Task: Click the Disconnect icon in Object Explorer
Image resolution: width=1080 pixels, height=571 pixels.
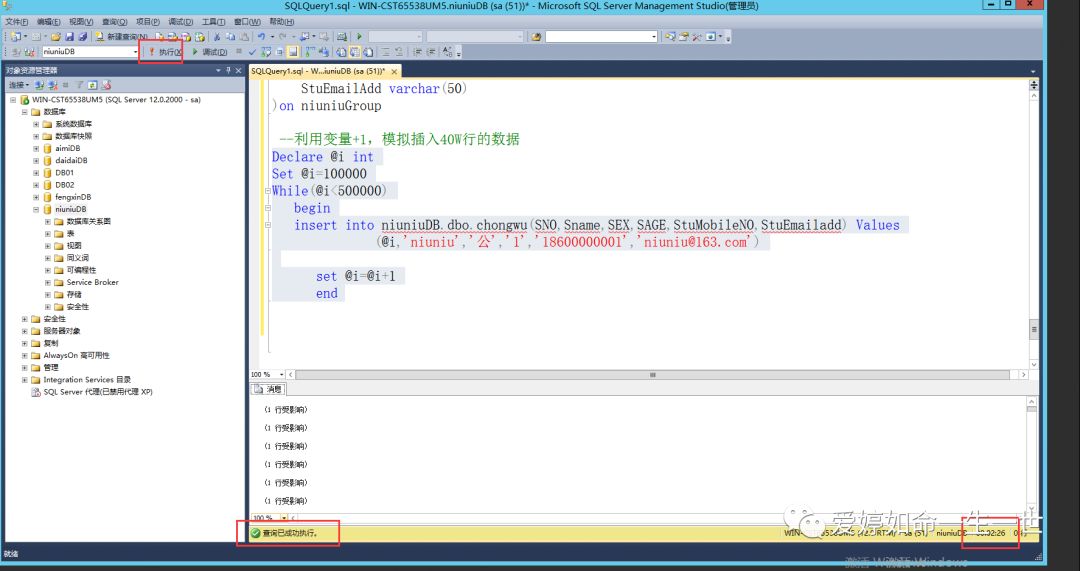Action: point(52,85)
